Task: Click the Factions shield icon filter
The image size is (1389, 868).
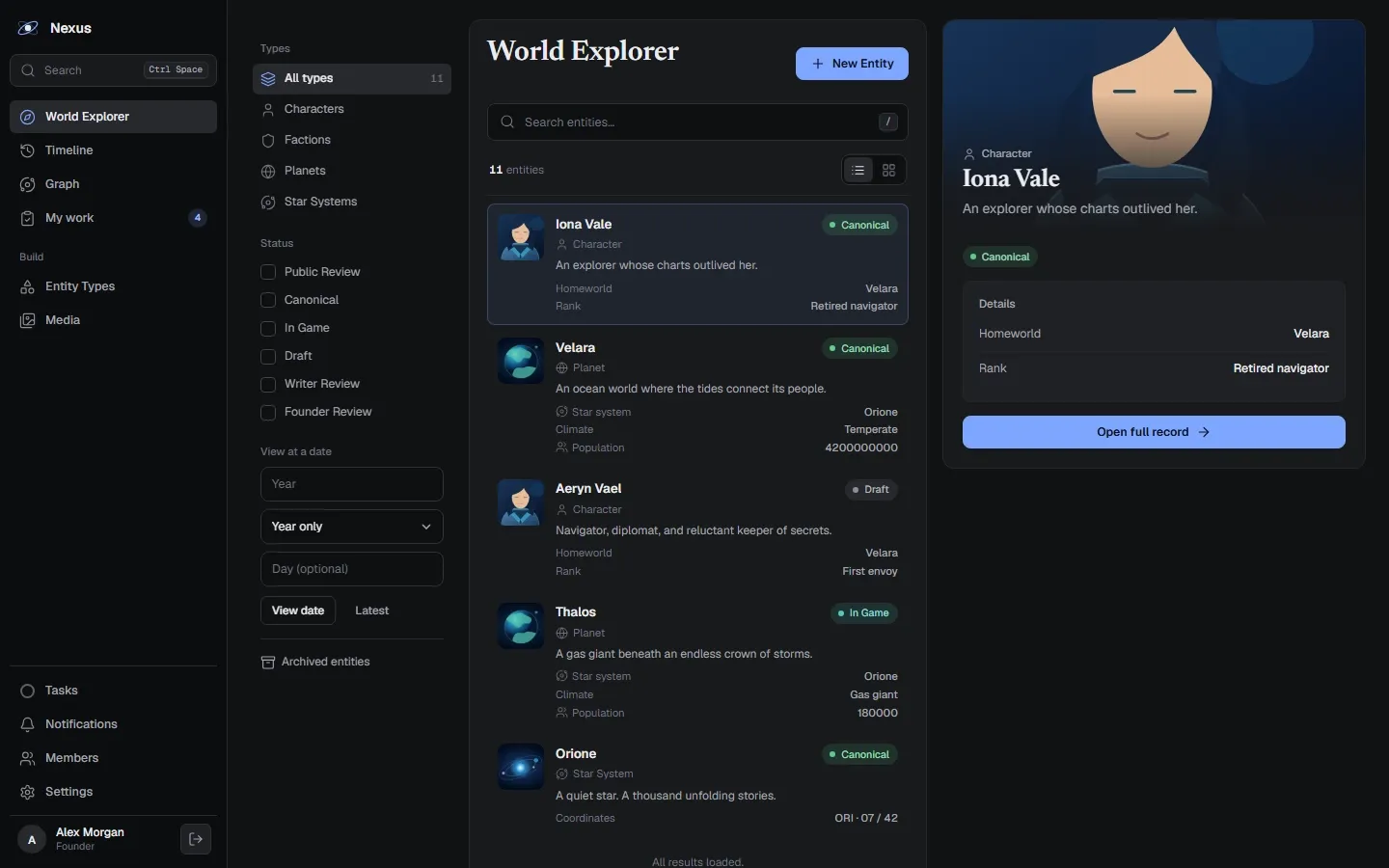Action: click(268, 140)
